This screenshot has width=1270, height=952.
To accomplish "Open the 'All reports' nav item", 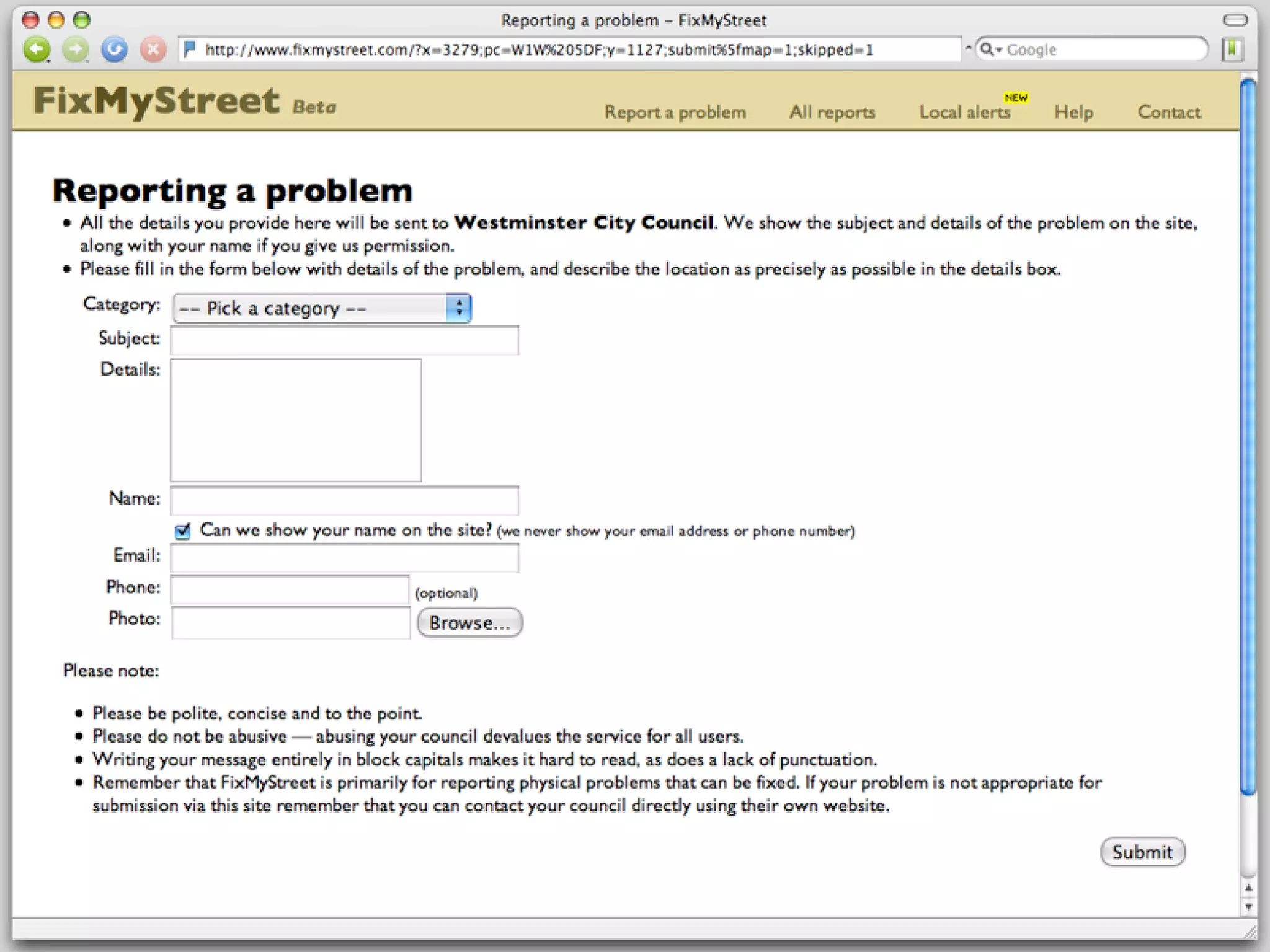I will click(832, 112).
